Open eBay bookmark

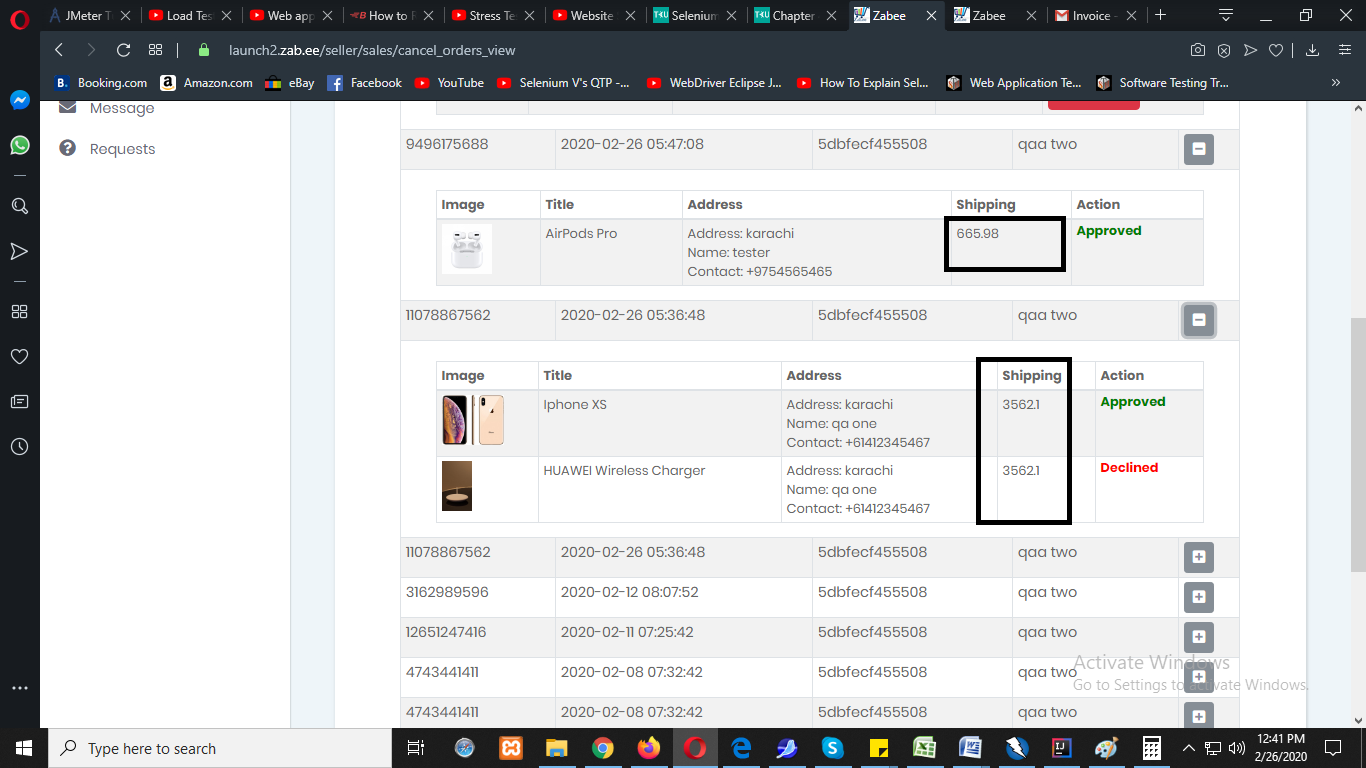click(290, 83)
